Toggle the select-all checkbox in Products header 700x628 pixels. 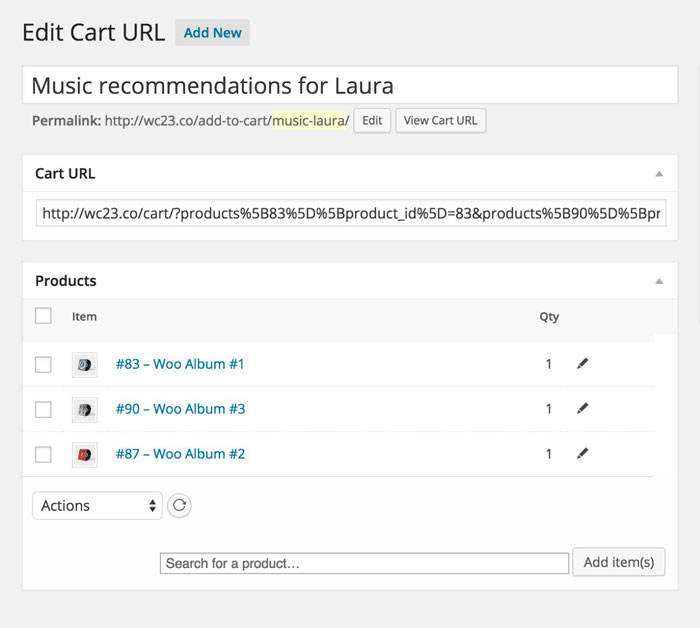(x=43, y=316)
